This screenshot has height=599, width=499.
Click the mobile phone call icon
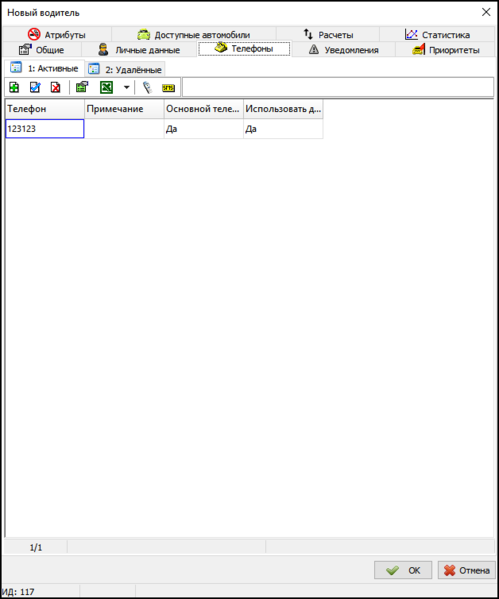147,87
